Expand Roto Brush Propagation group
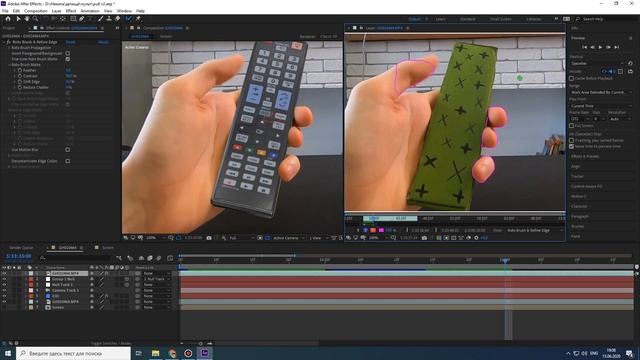The width and height of the screenshot is (640, 360). click(9, 47)
